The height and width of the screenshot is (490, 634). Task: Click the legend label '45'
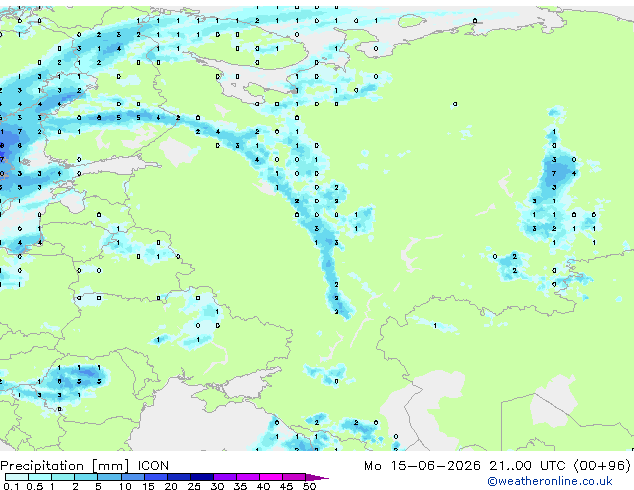[286, 486]
